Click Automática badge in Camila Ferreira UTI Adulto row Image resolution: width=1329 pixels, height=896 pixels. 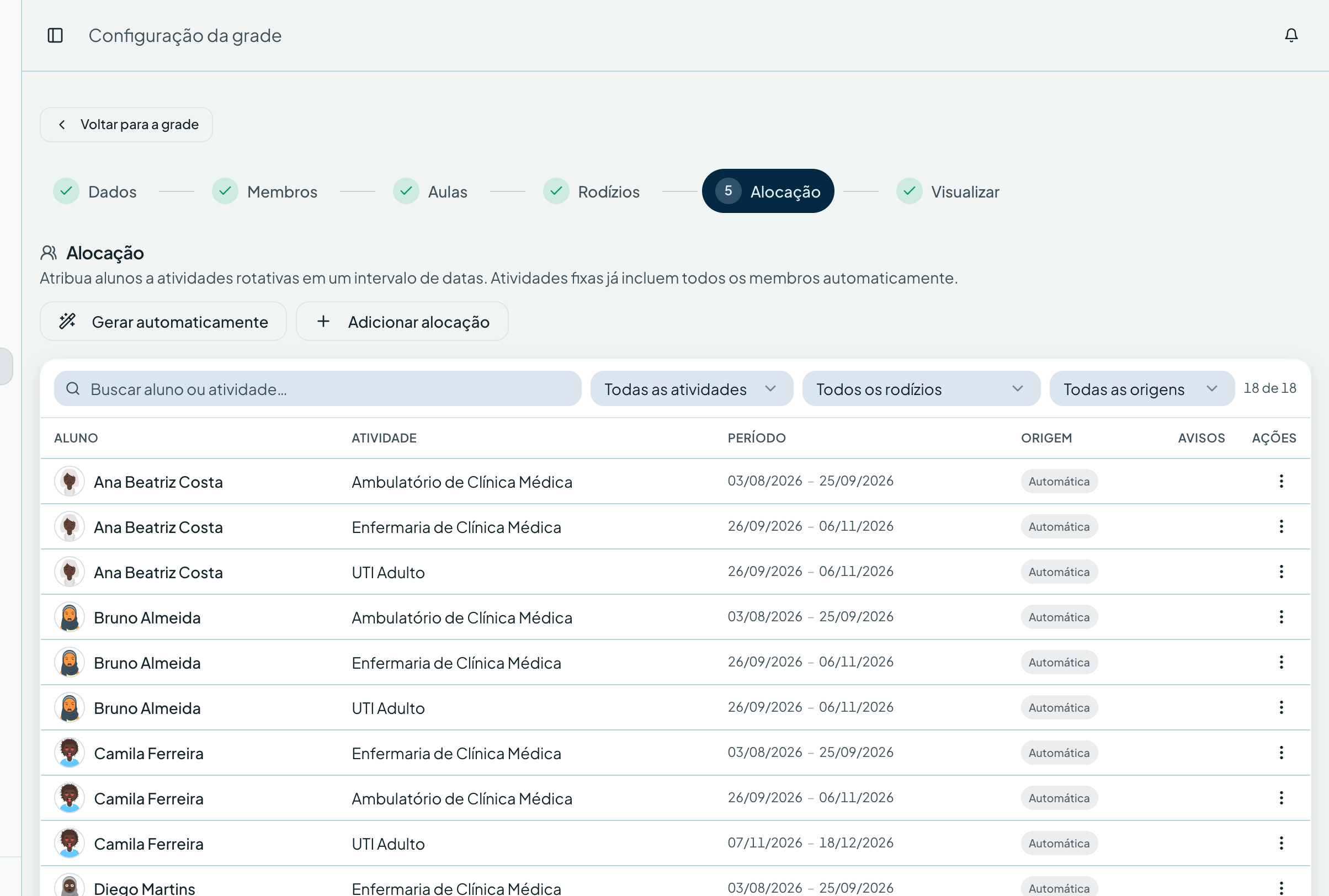pyautogui.click(x=1059, y=843)
